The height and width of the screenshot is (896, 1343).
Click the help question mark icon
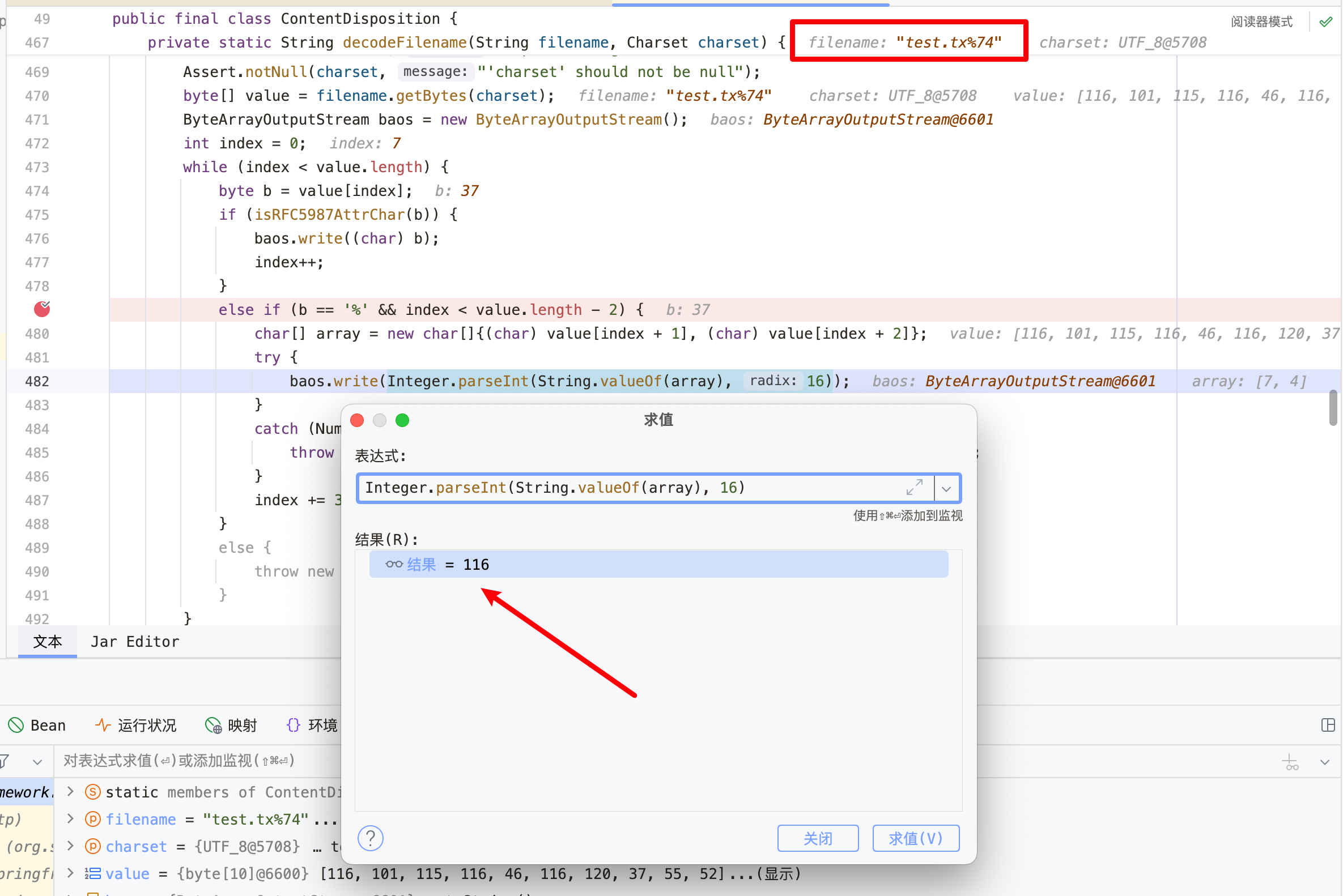point(371,838)
